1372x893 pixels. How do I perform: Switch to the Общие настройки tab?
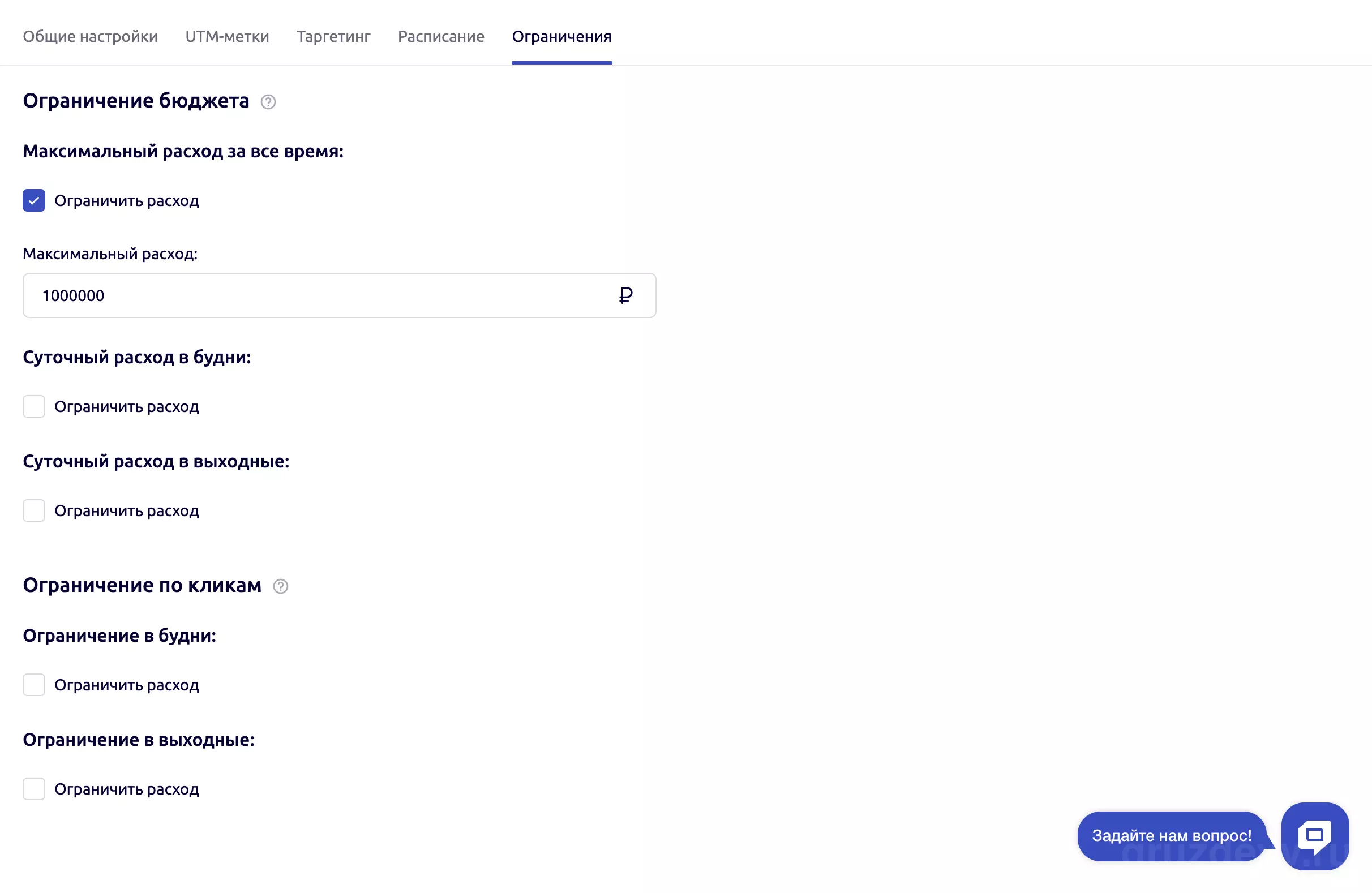91,36
